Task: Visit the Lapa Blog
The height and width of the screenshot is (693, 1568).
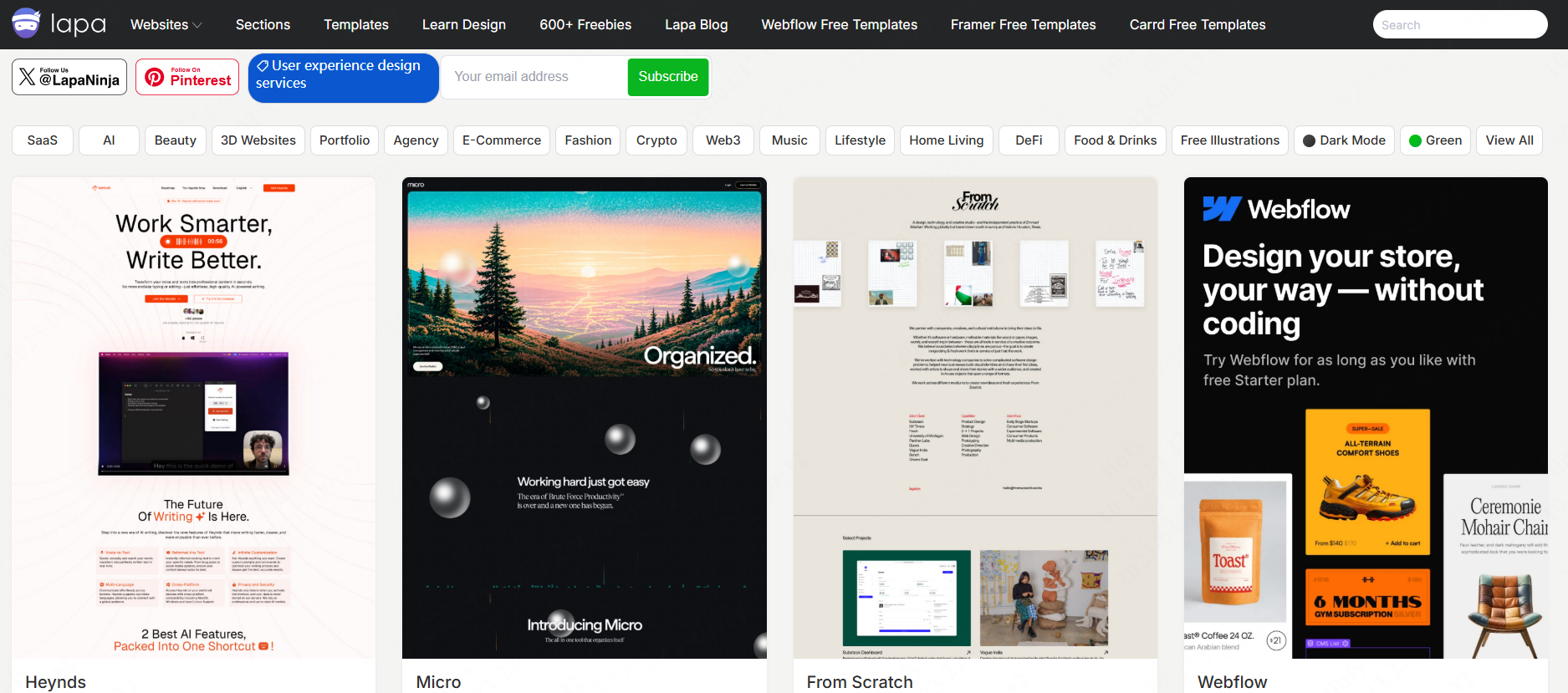Action: (x=697, y=24)
